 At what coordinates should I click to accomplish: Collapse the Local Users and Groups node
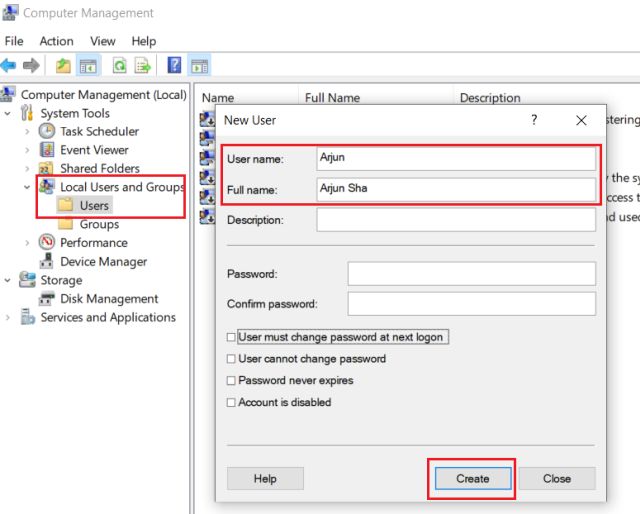(26, 187)
